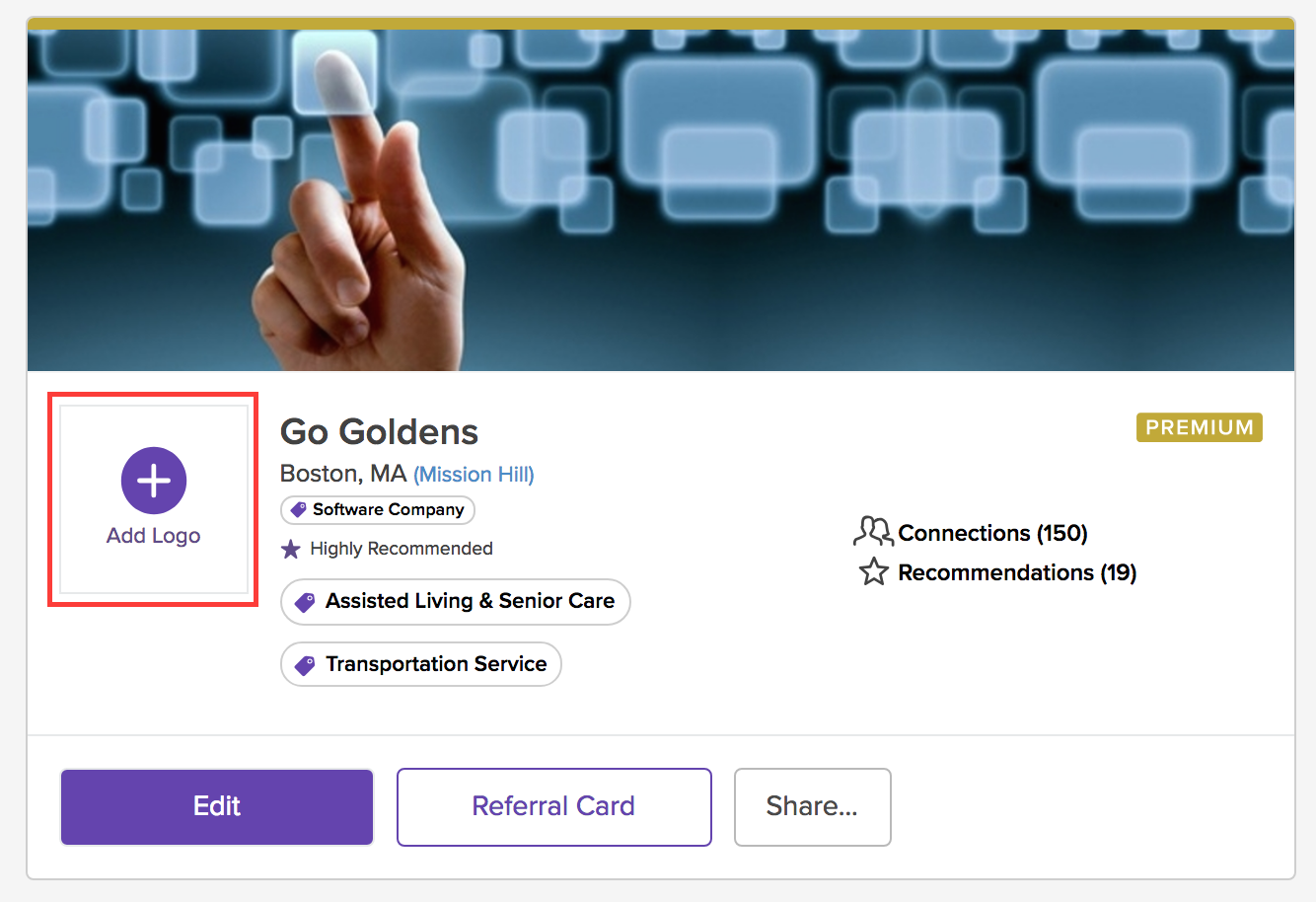
Task: Click the Recommendations star outline icon
Action: coord(874,571)
